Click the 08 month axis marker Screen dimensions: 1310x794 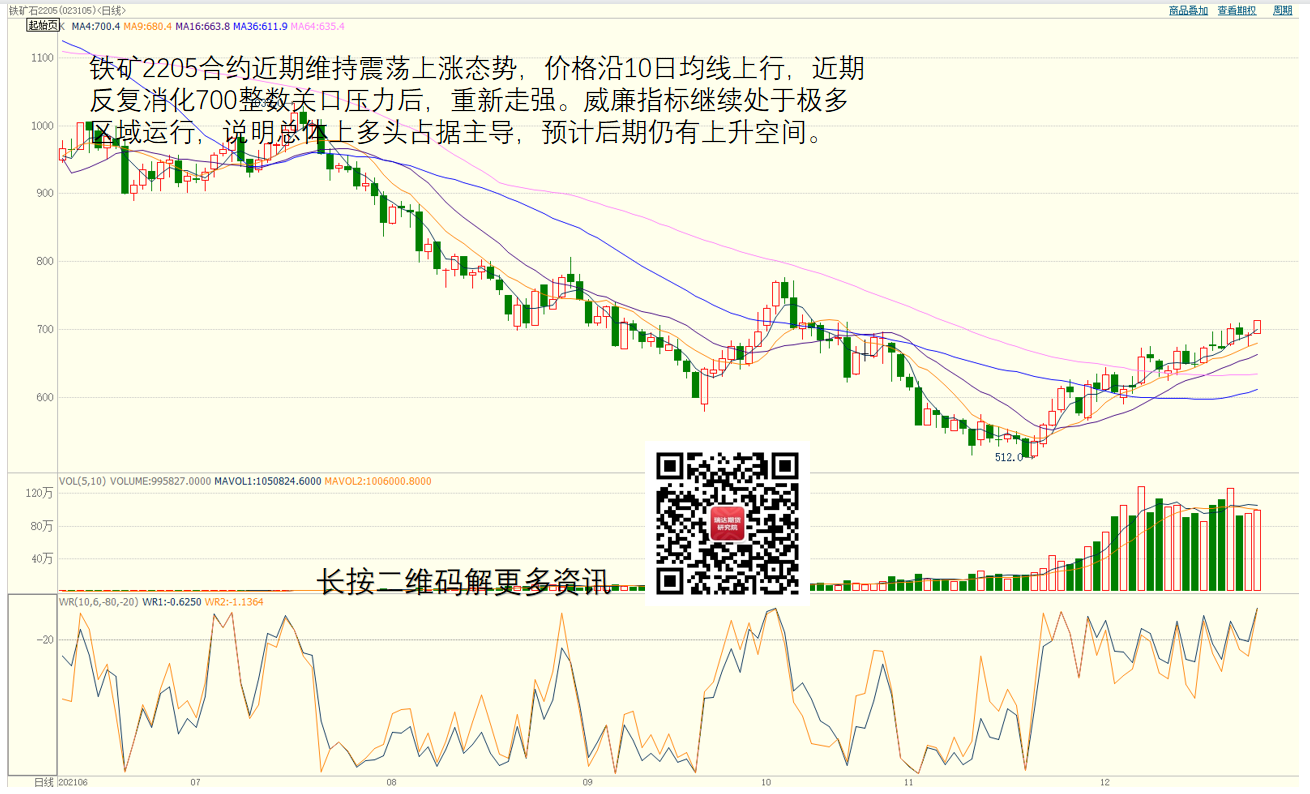pos(392,782)
